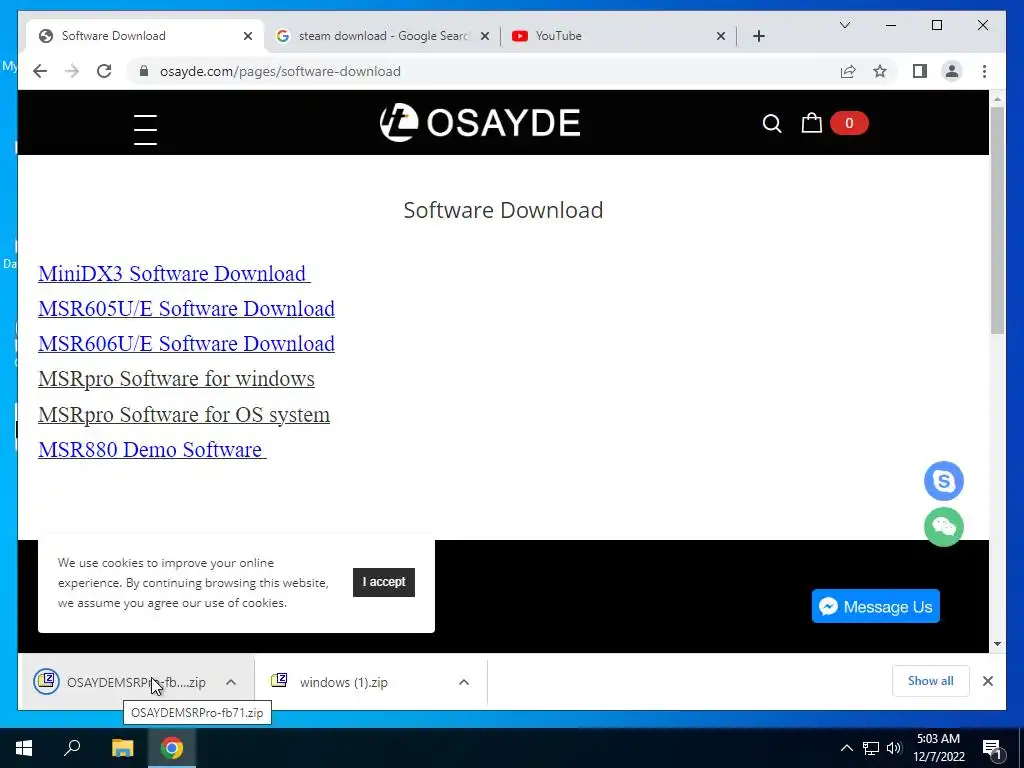This screenshot has width=1024, height=768.
Task: Show hidden system tray icons
Action: pyautogui.click(x=846, y=748)
